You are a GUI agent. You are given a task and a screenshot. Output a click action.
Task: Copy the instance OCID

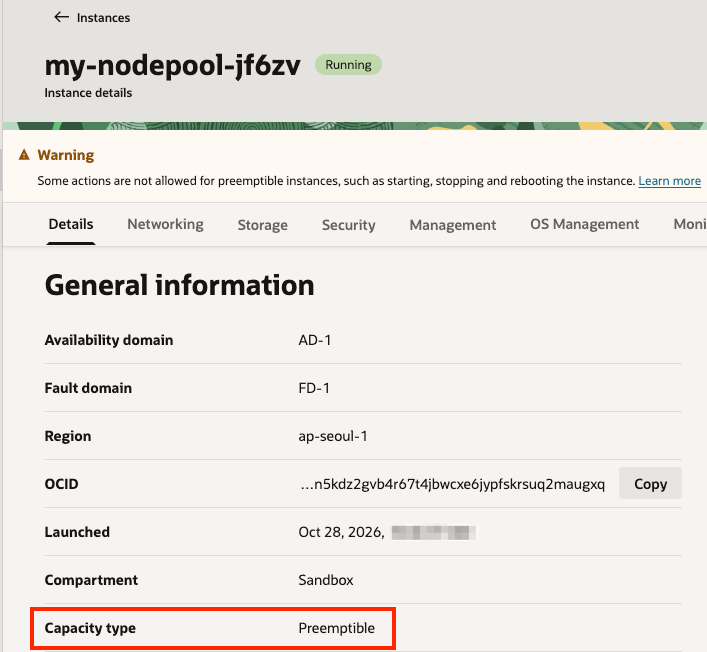[650, 483]
